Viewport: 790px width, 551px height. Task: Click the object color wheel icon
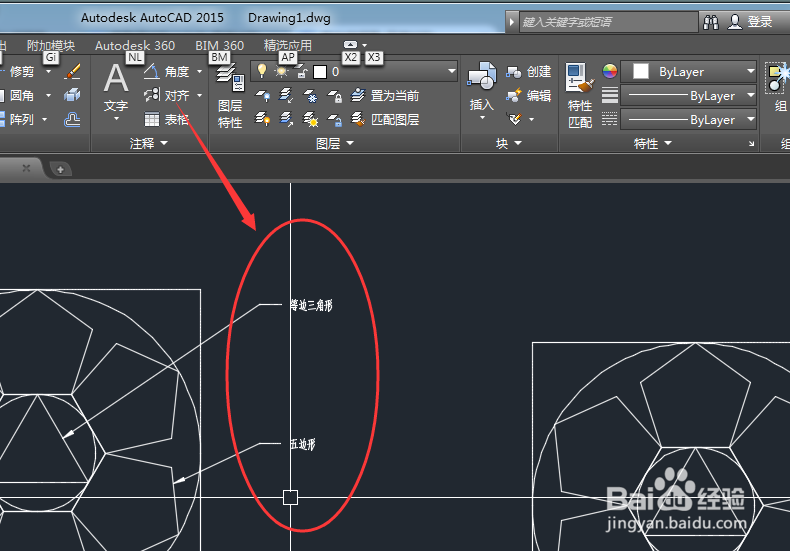(x=610, y=72)
